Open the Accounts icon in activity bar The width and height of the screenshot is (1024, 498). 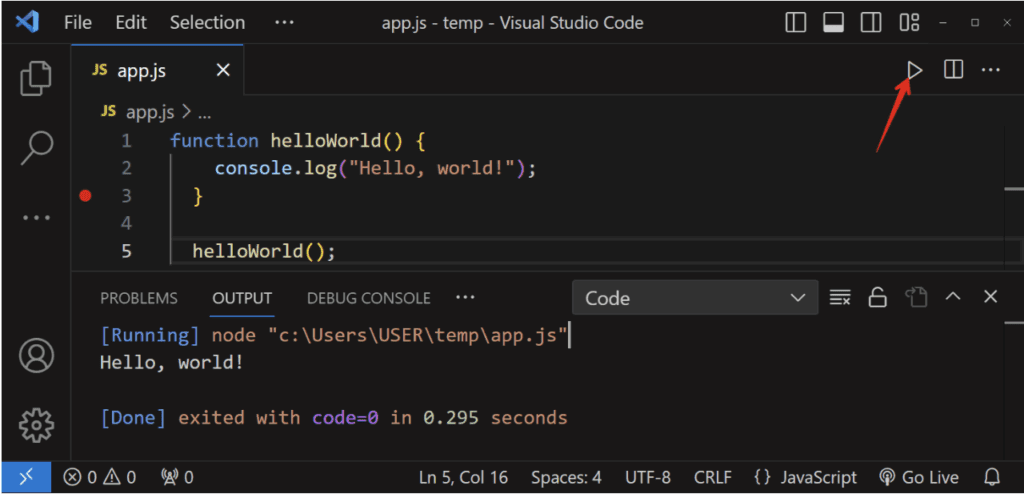[37, 355]
